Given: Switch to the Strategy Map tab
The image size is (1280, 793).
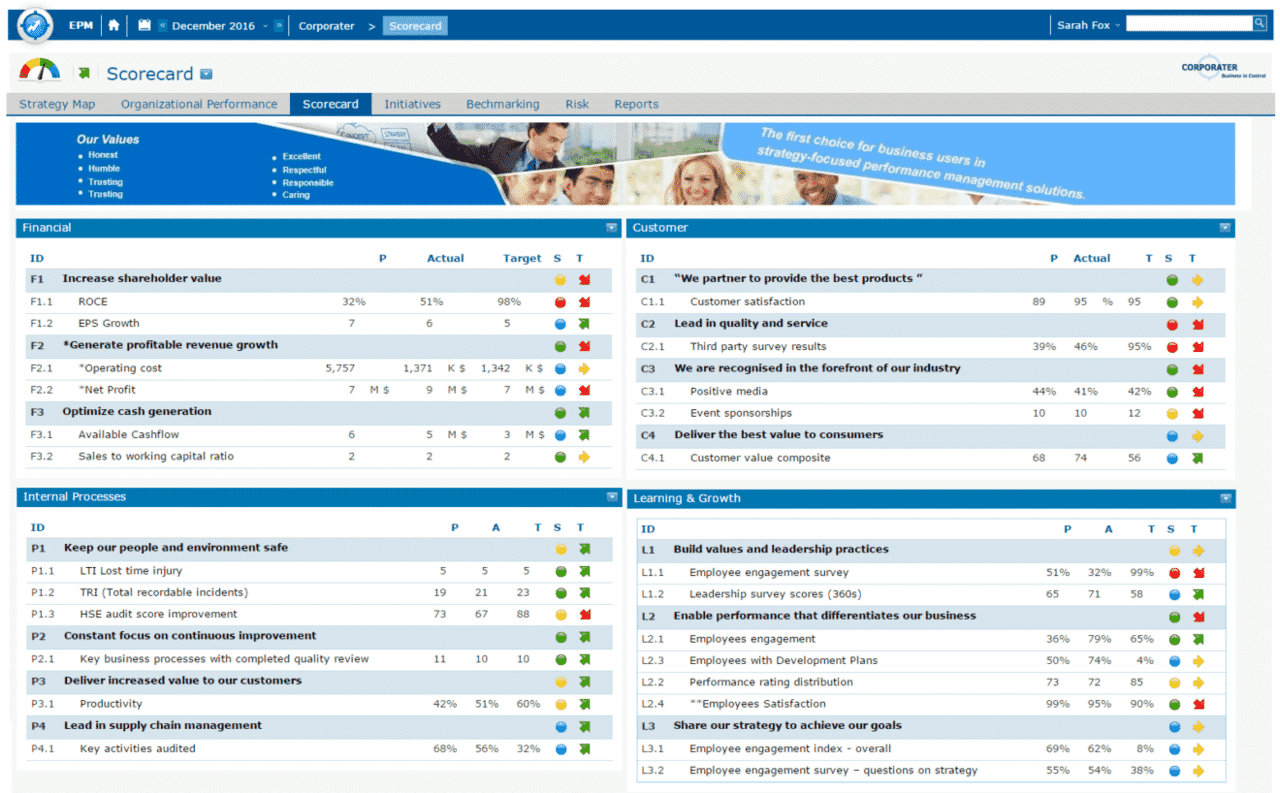Looking at the screenshot, I should pos(57,104).
